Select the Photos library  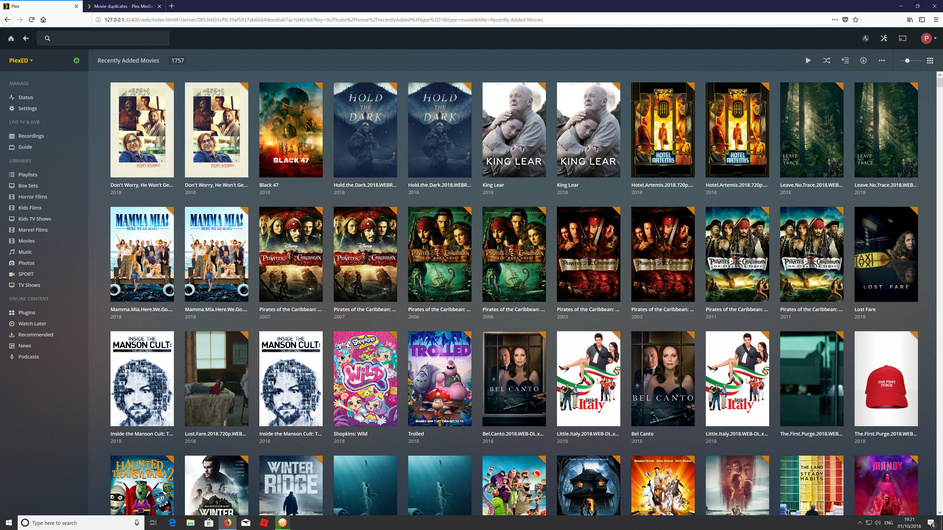26,263
